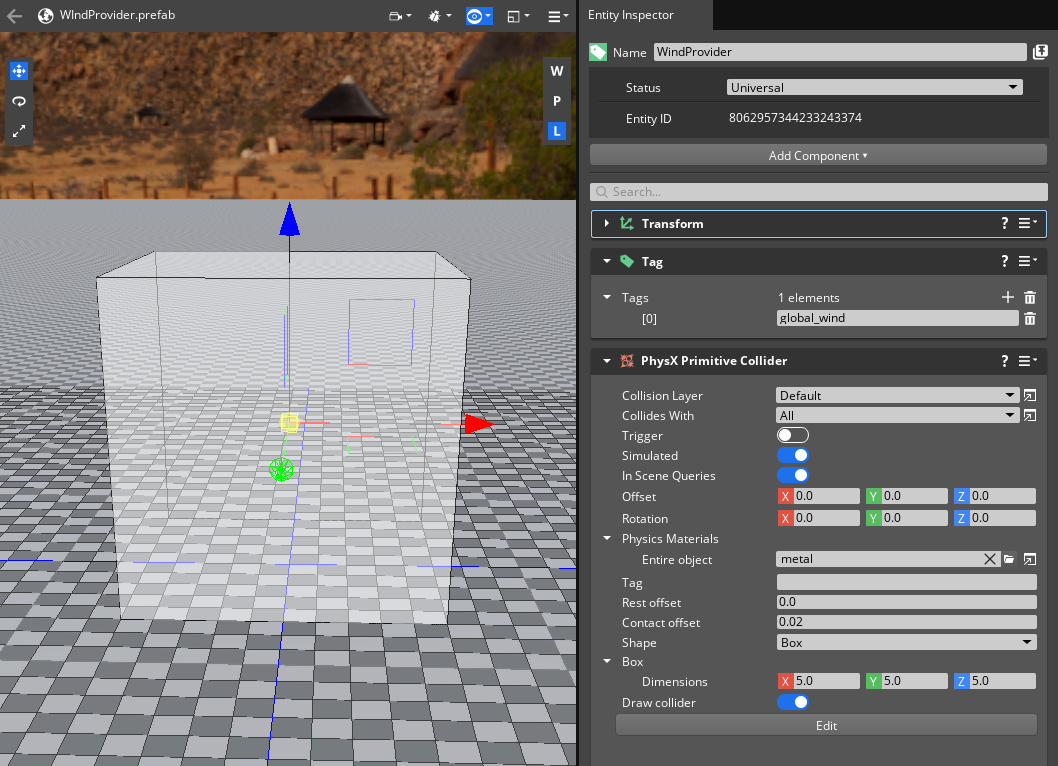Click the viewport size icon near the menu

point(514,16)
